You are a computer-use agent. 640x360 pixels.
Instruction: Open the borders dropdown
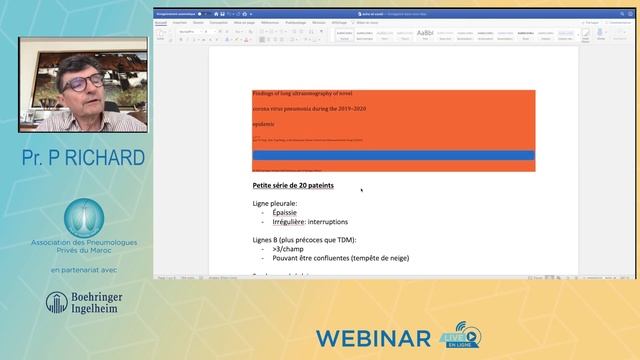coord(316,40)
